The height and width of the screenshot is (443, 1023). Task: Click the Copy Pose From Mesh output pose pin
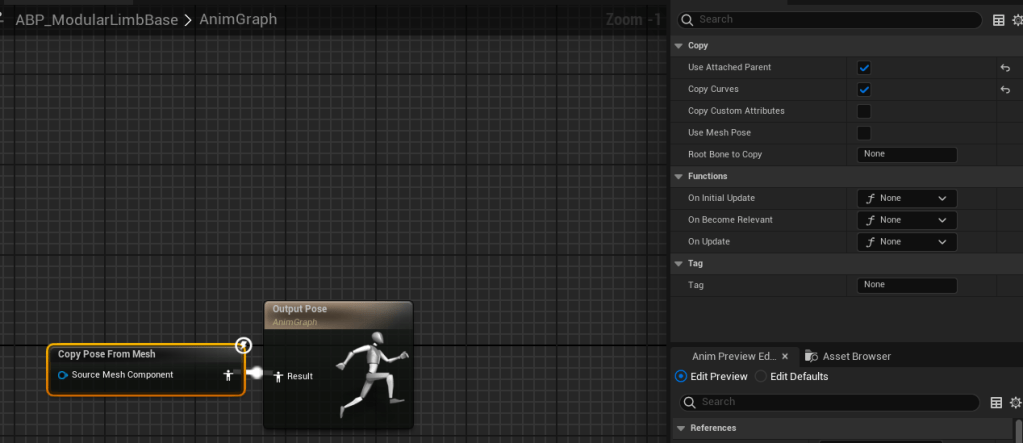(228, 375)
